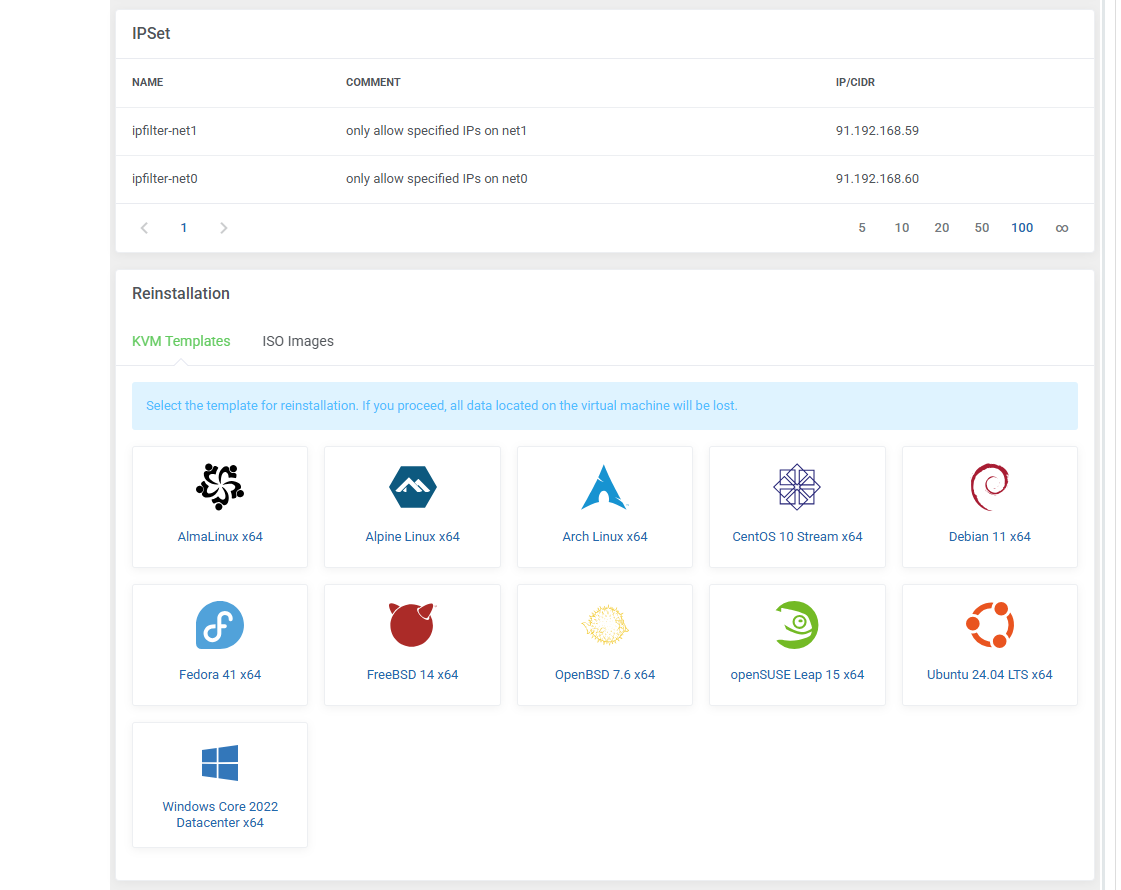Click the Arch Linux logo icon
1121x890 pixels.
click(604, 487)
